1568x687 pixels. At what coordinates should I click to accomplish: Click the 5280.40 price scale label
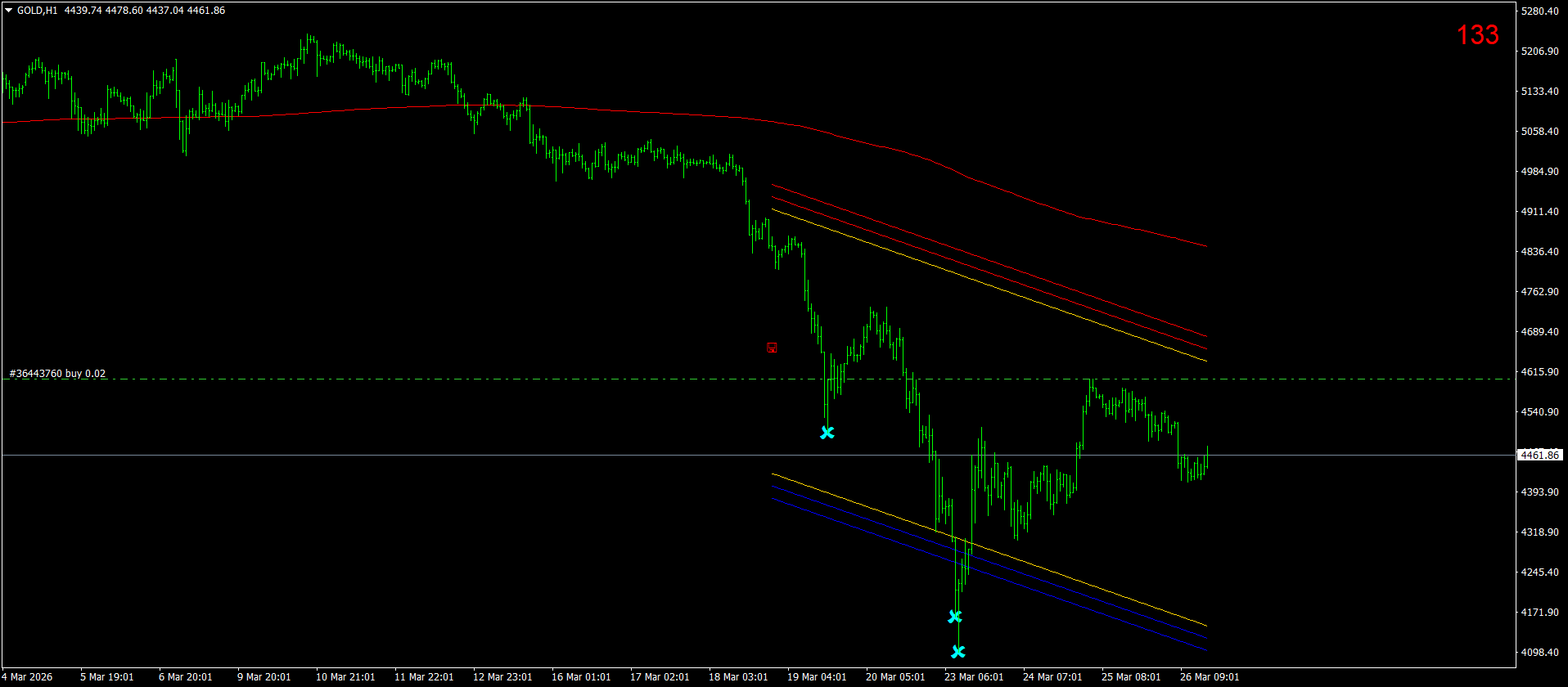point(1539,11)
